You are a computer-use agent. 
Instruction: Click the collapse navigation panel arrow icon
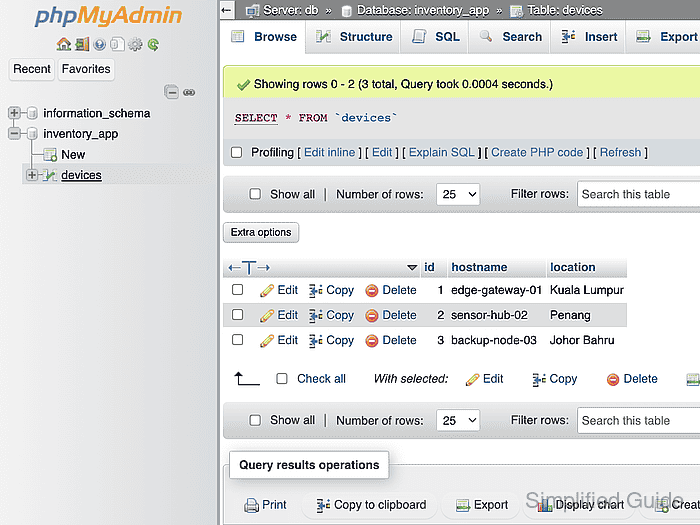pyautogui.click(x=227, y=10)
